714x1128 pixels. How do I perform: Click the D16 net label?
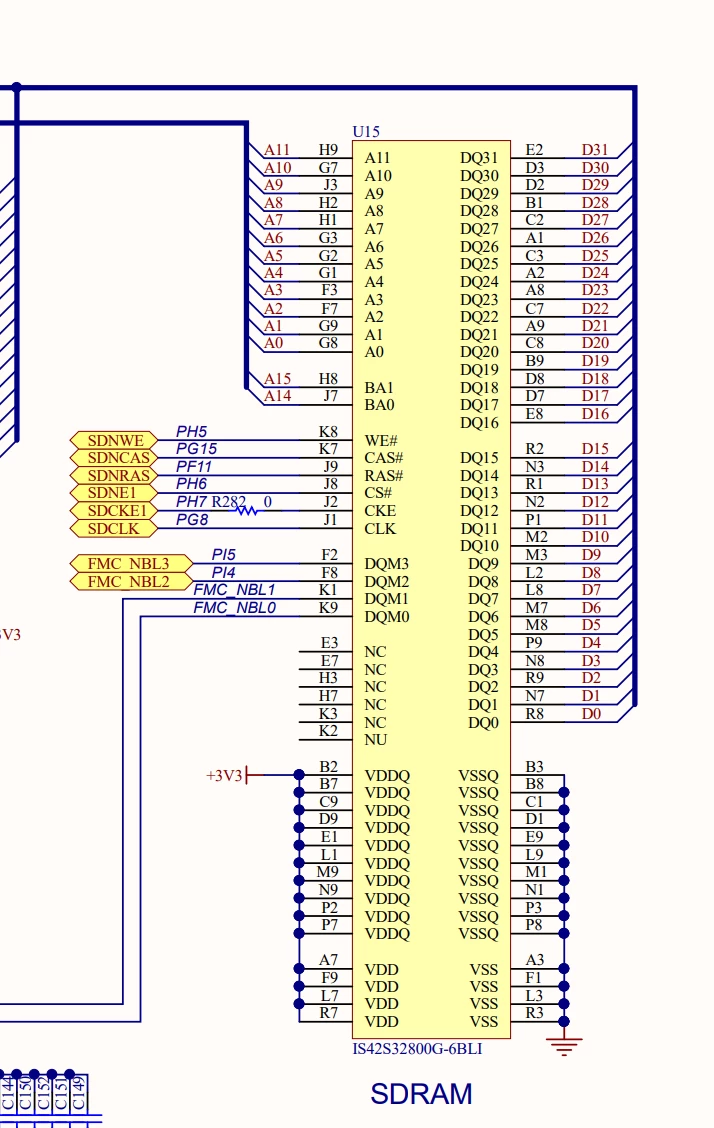[595, 414]
